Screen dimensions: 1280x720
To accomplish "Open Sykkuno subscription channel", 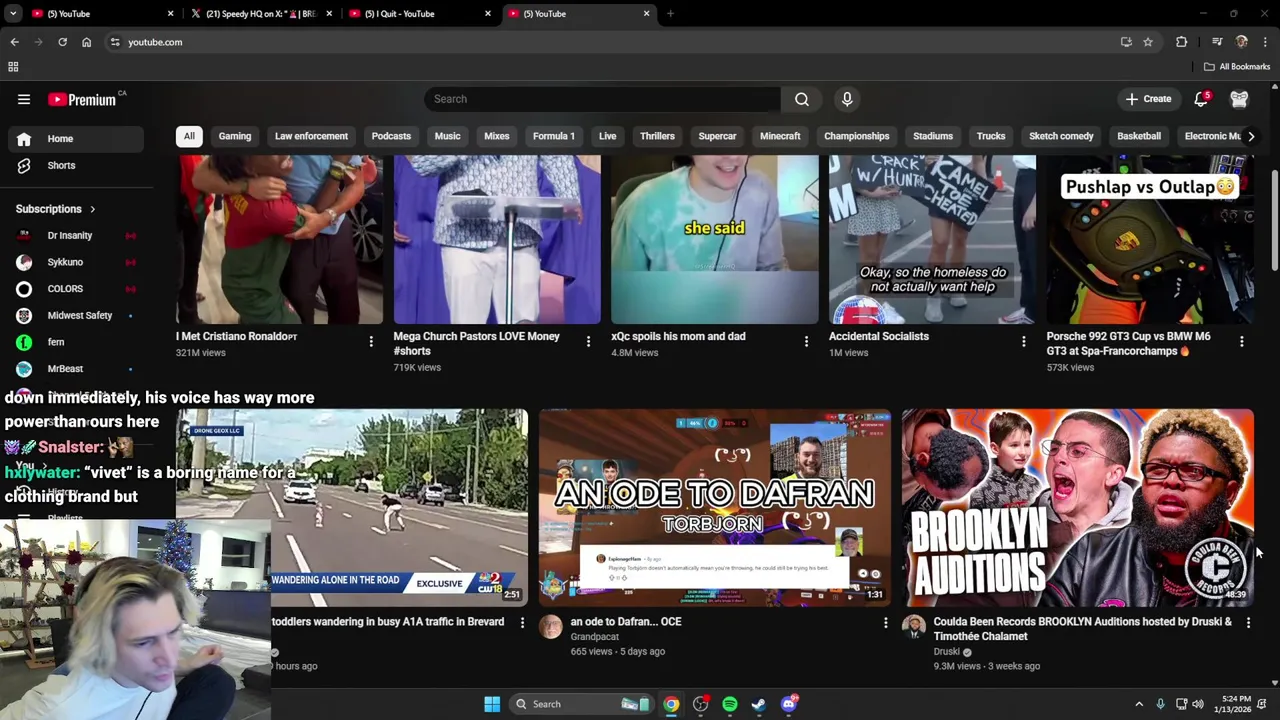I will tap(76, 262).
